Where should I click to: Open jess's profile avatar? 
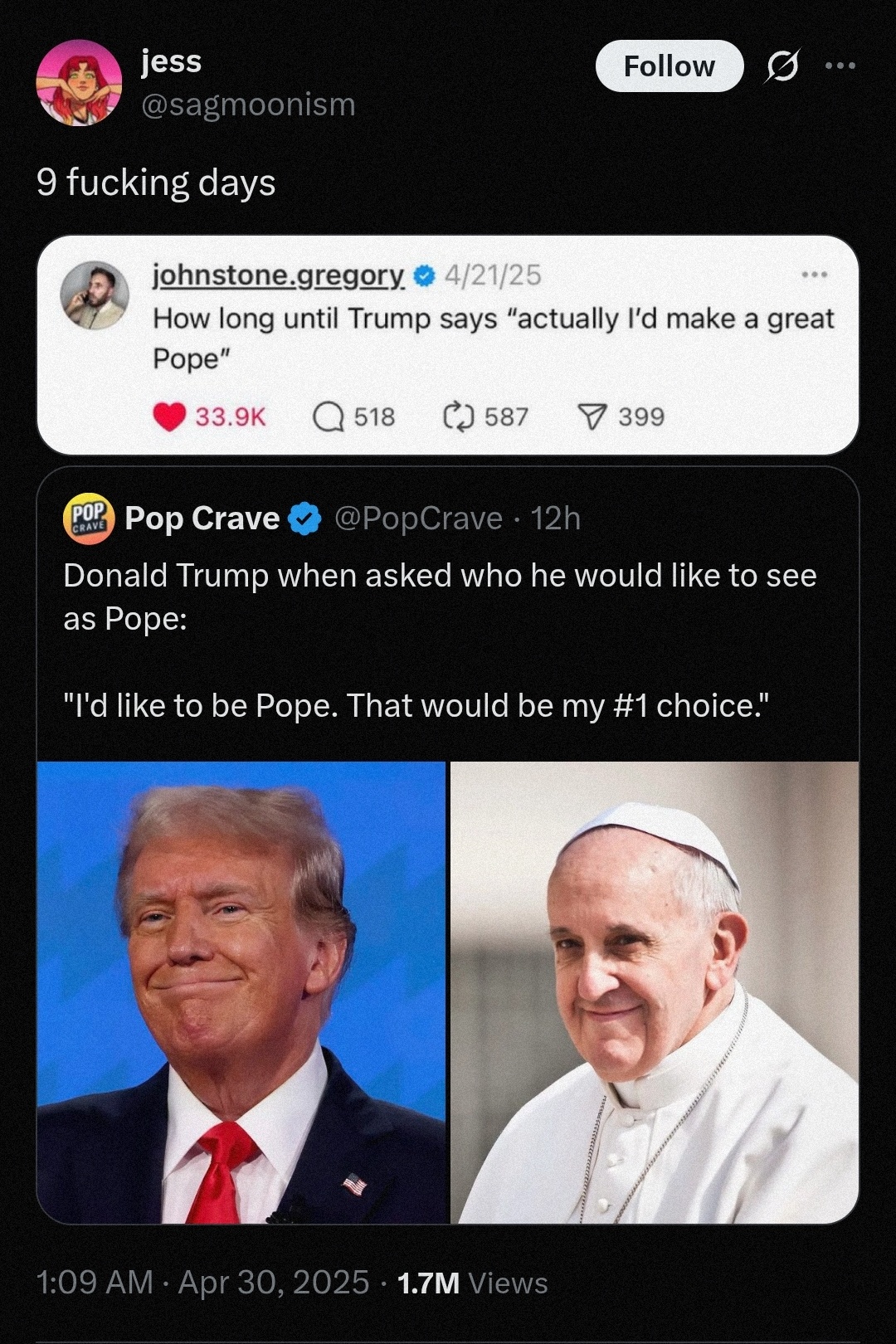[79, 82]
